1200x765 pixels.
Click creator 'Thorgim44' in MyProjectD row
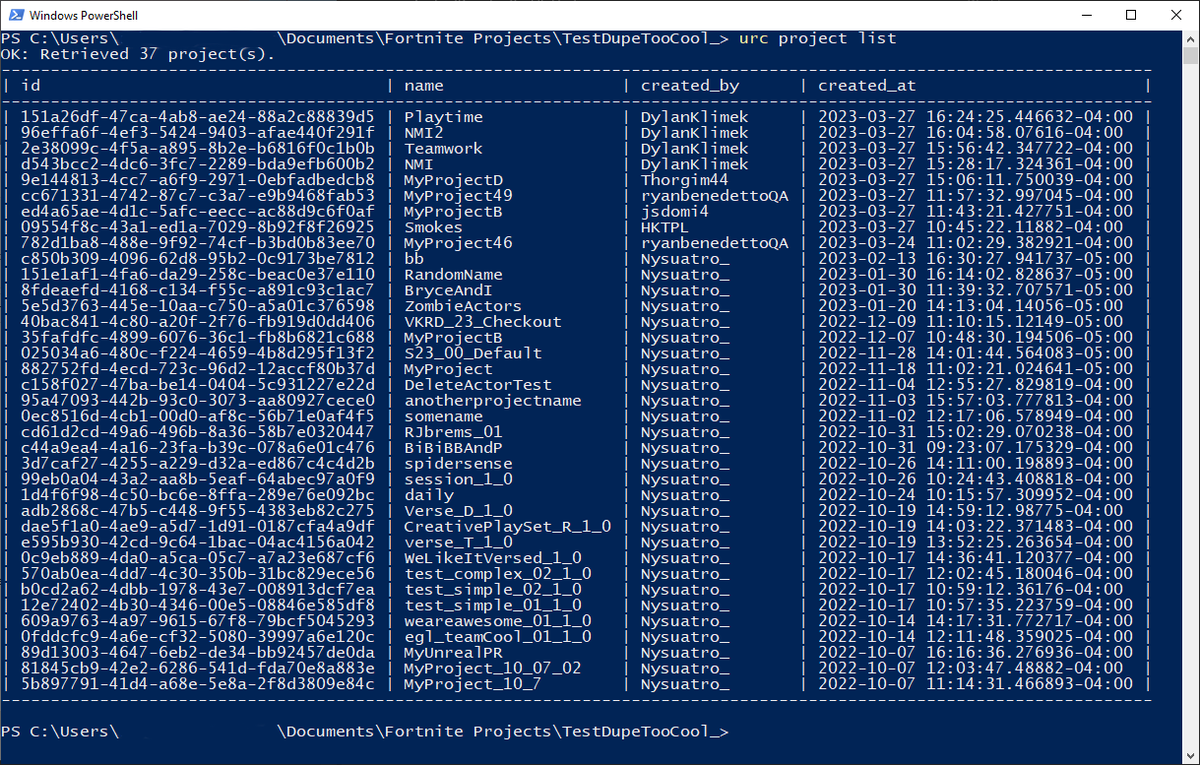coord(685,180)
